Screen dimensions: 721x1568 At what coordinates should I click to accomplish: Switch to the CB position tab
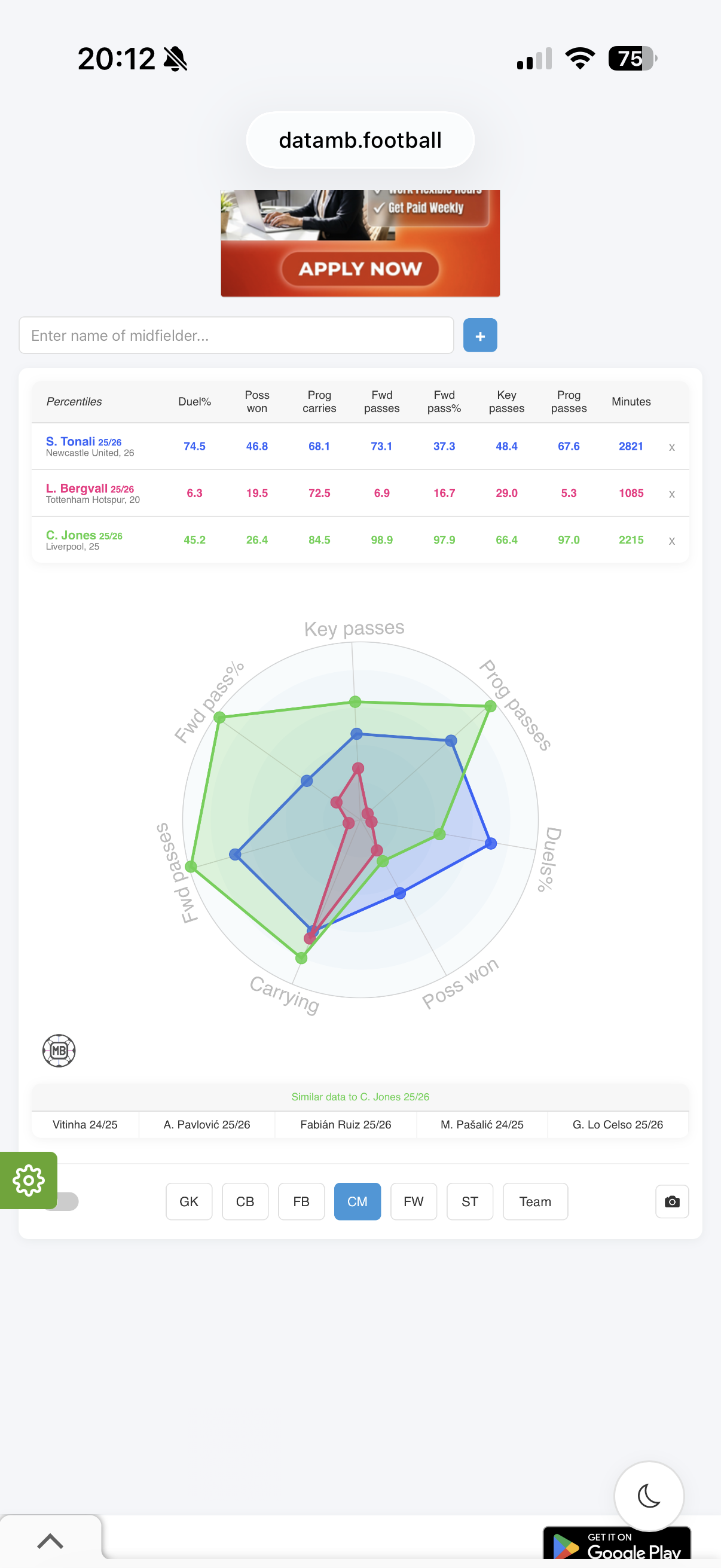(245, 1201)
